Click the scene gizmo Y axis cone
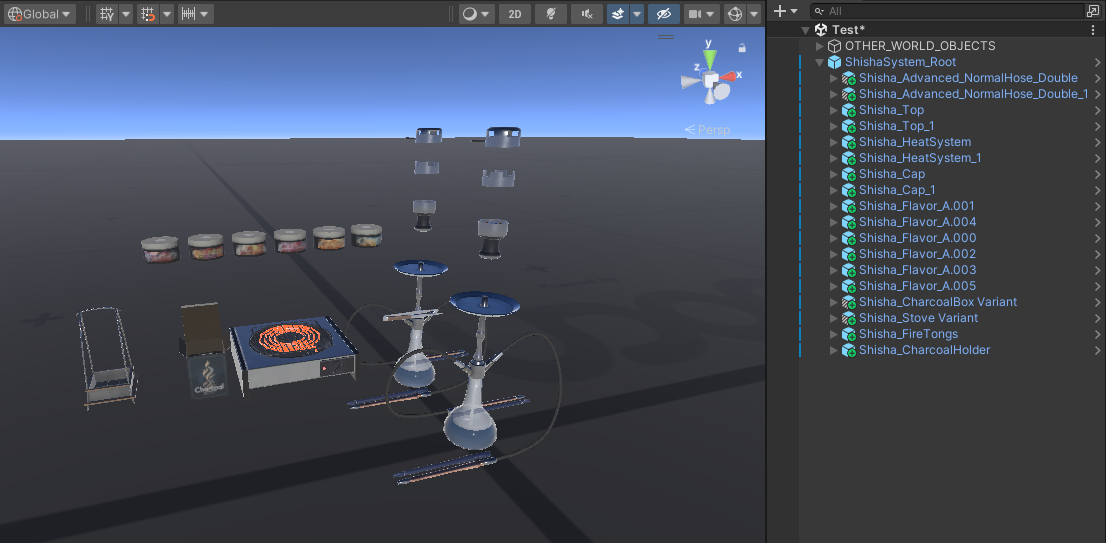This screenshot has height=543, width=1106. click(710, 58)
